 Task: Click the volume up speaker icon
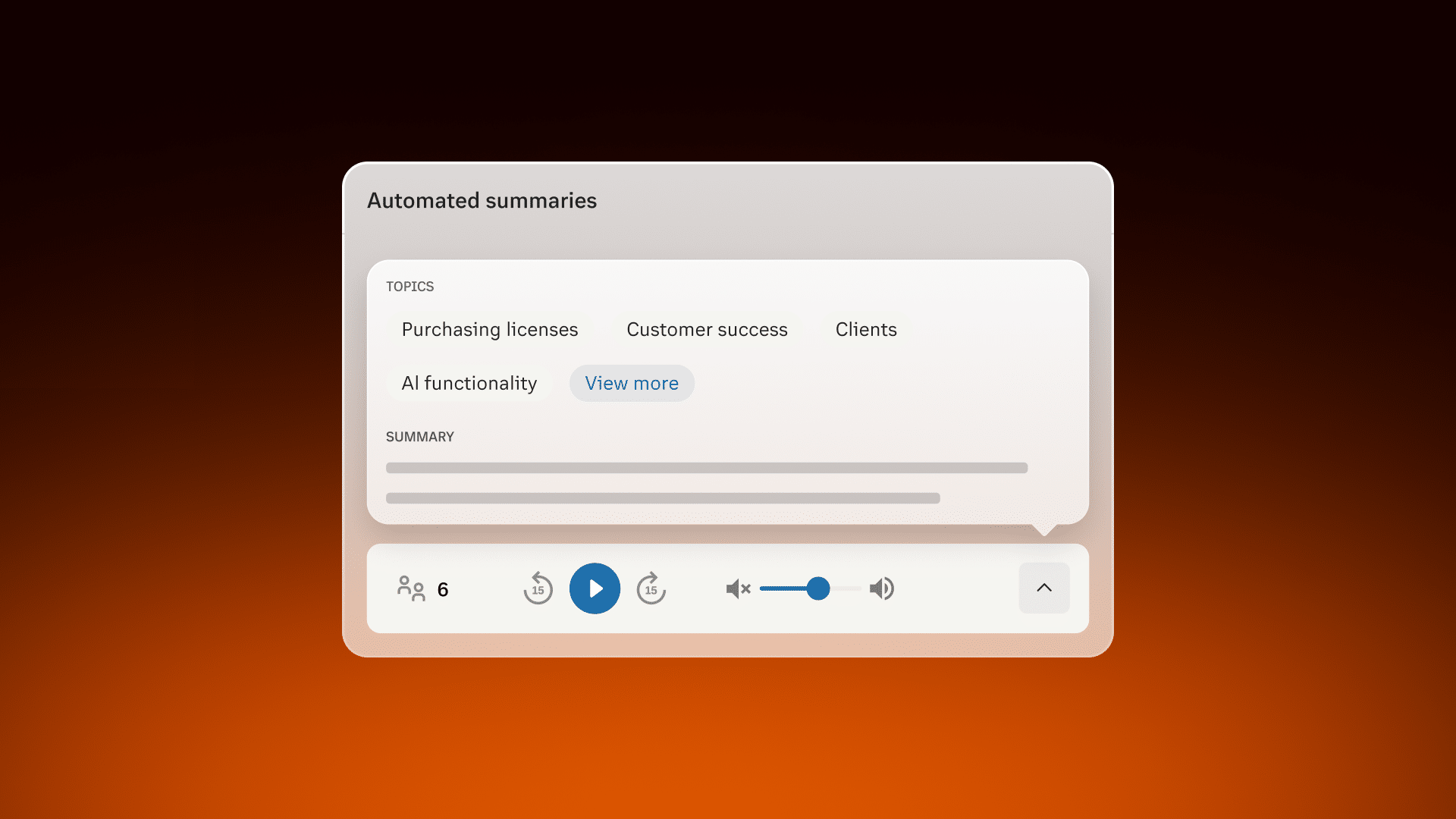click(881, 588)
